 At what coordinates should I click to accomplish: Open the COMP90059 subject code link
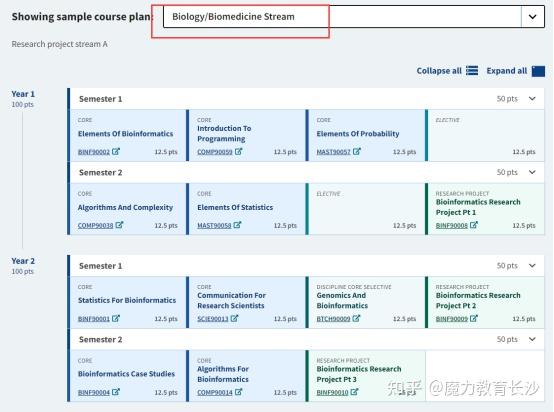pos(215,152)
